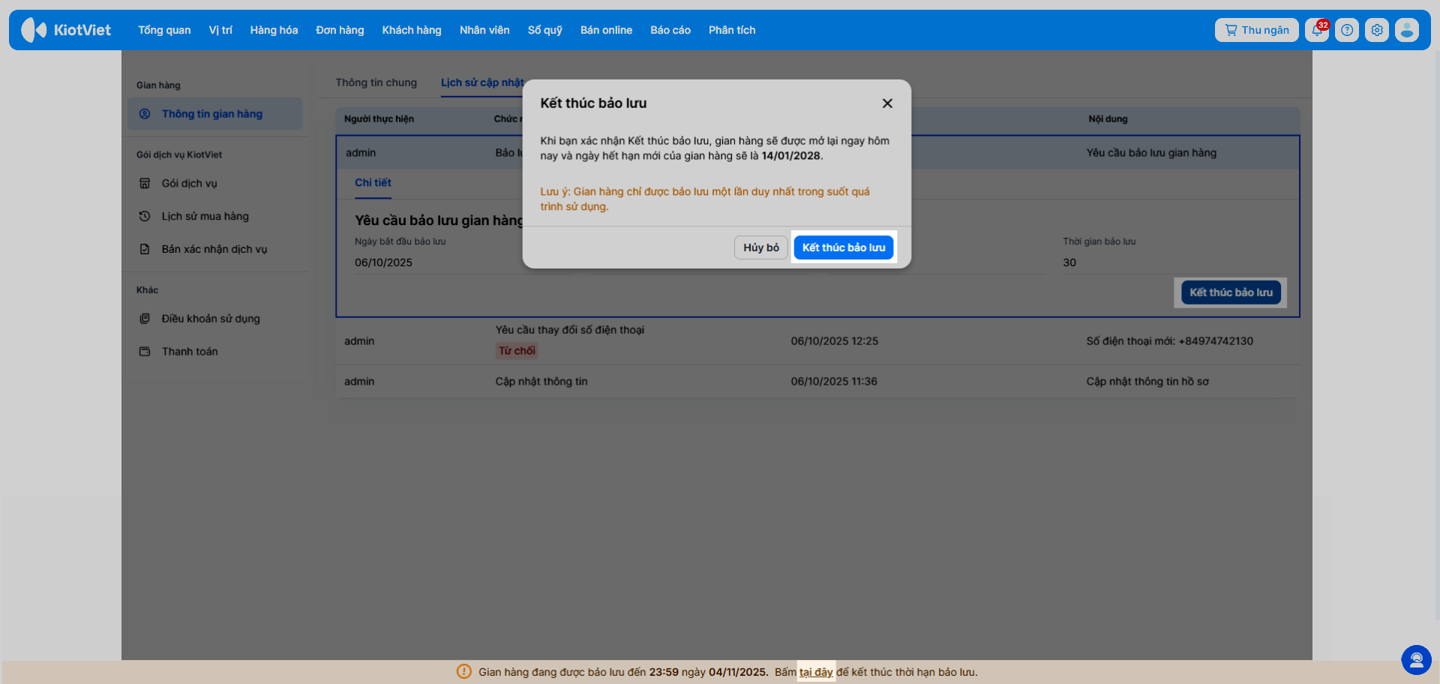Open the help question mark icon
1440x684 pixels.
[x=1347, y=30]
